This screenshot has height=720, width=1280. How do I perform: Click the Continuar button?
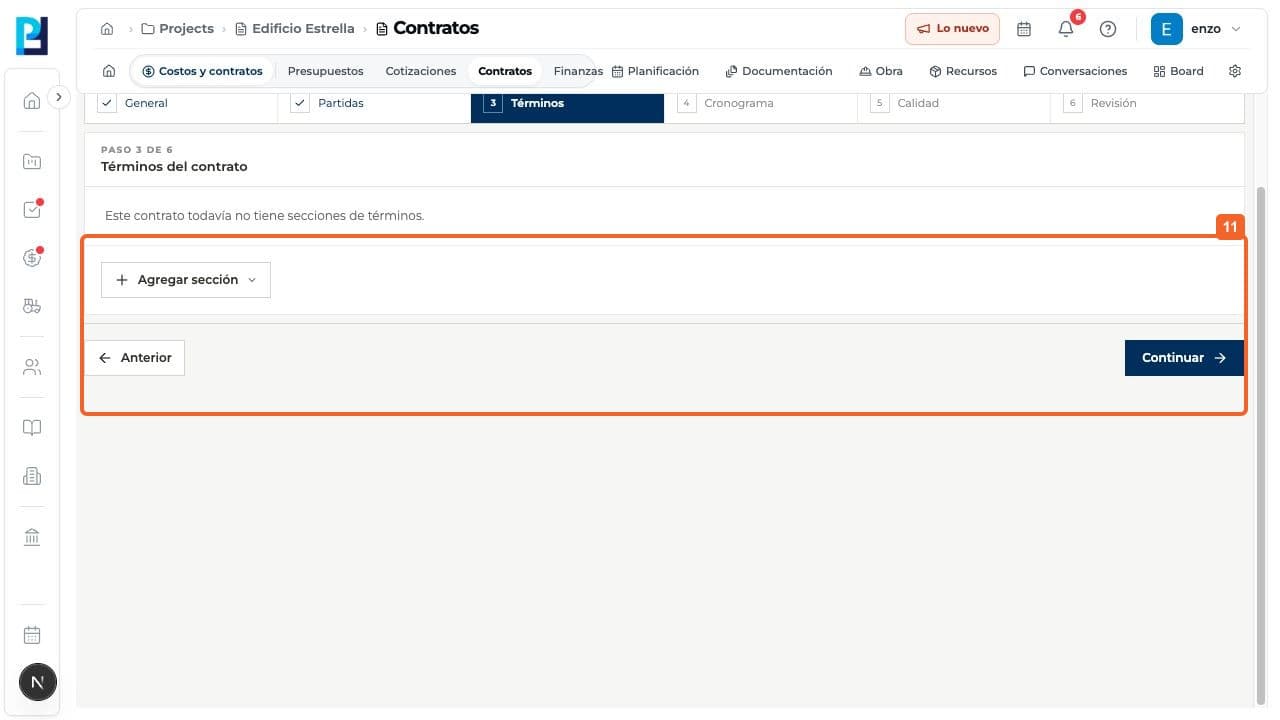click(1184, 358)
